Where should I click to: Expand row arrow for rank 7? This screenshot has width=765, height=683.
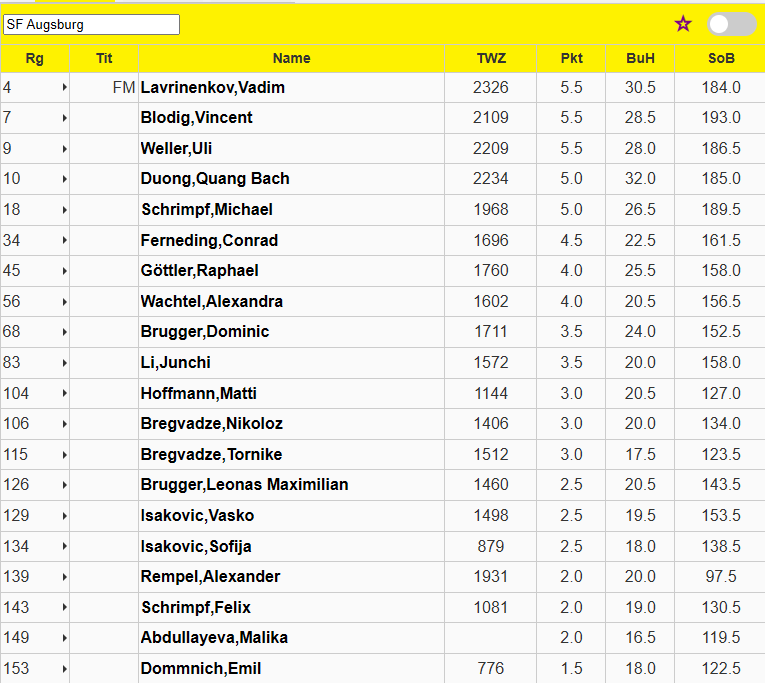pos(64,118)
